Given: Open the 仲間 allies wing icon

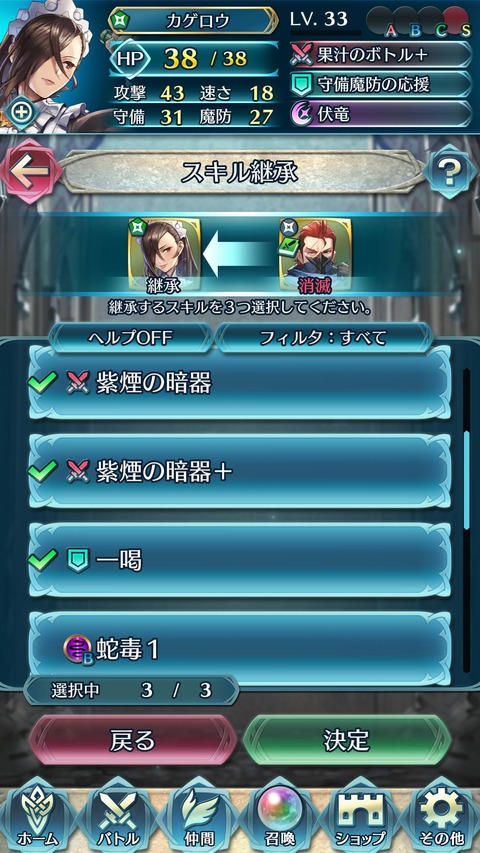Looking at the screenshot, I should [199, 817].
